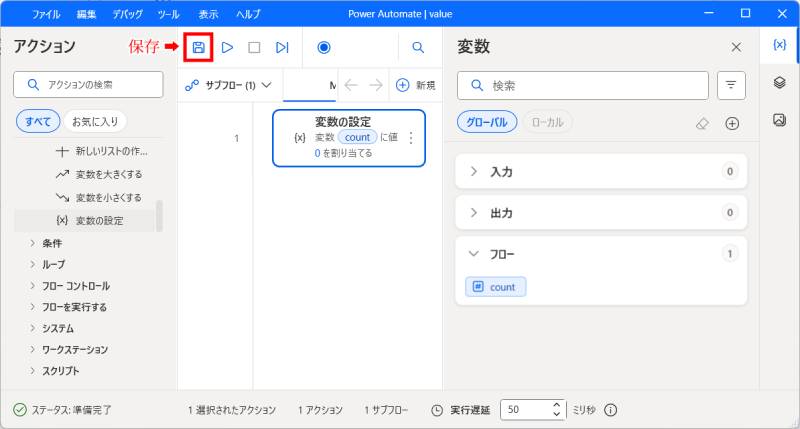Click the actions list scrollbar
The width and height of the screenshot is (800, 429).
point(160,216)
